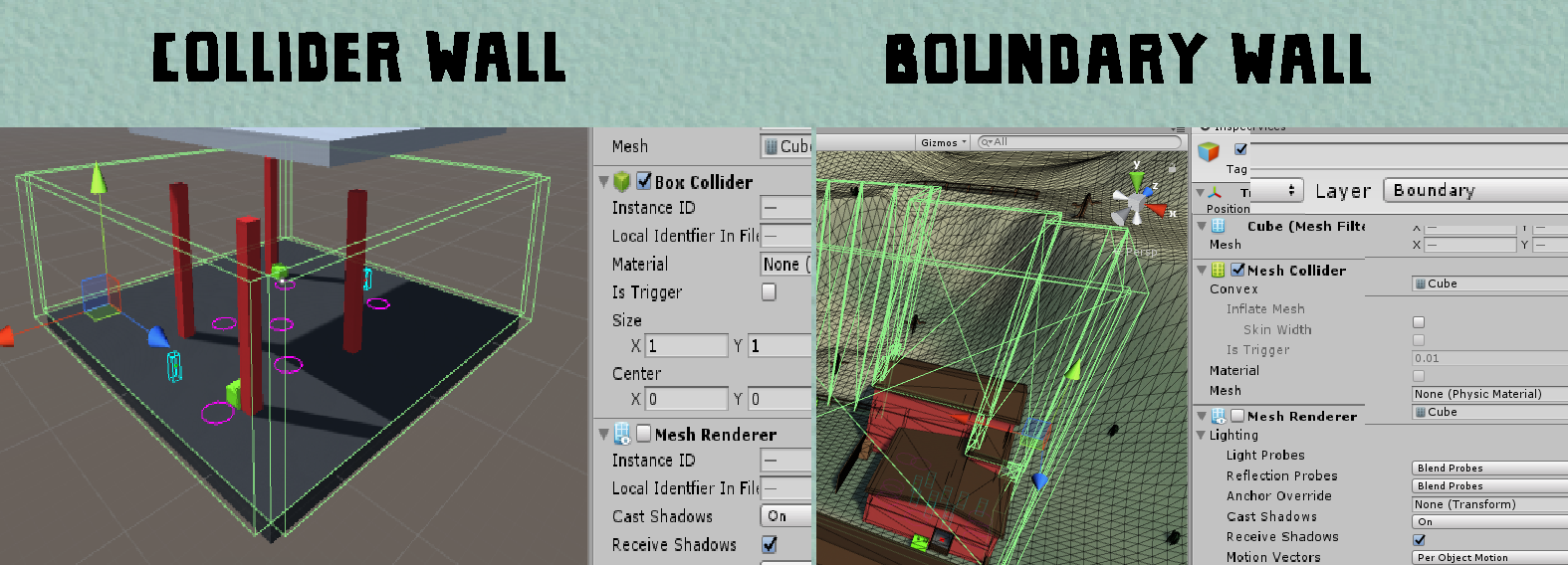Viewport: 1568px width, 565px height.
Task: Open the None (Transform) object field
Action: click(1489, 504)
